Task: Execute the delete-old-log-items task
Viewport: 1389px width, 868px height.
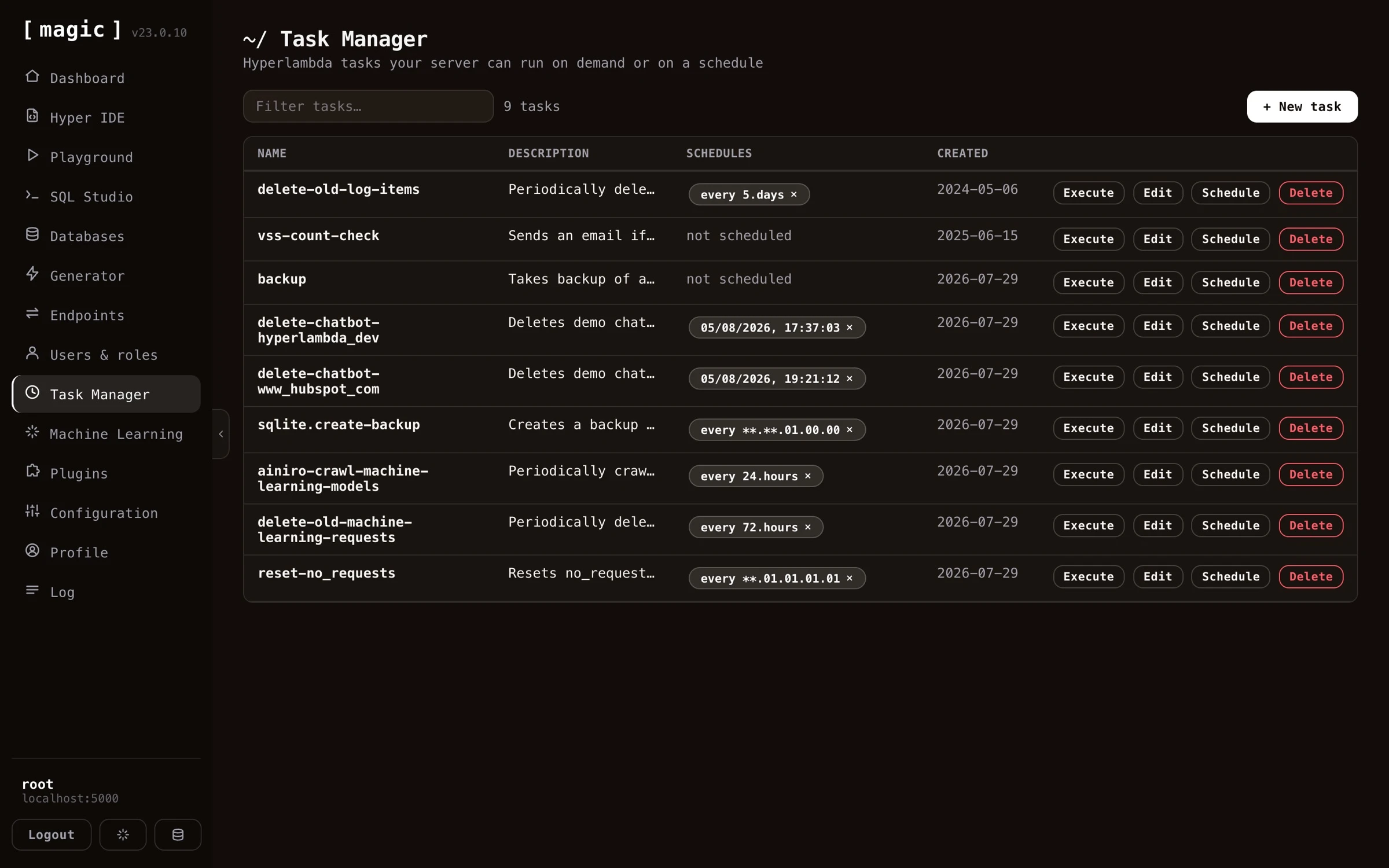Action: pos(1089,193)
